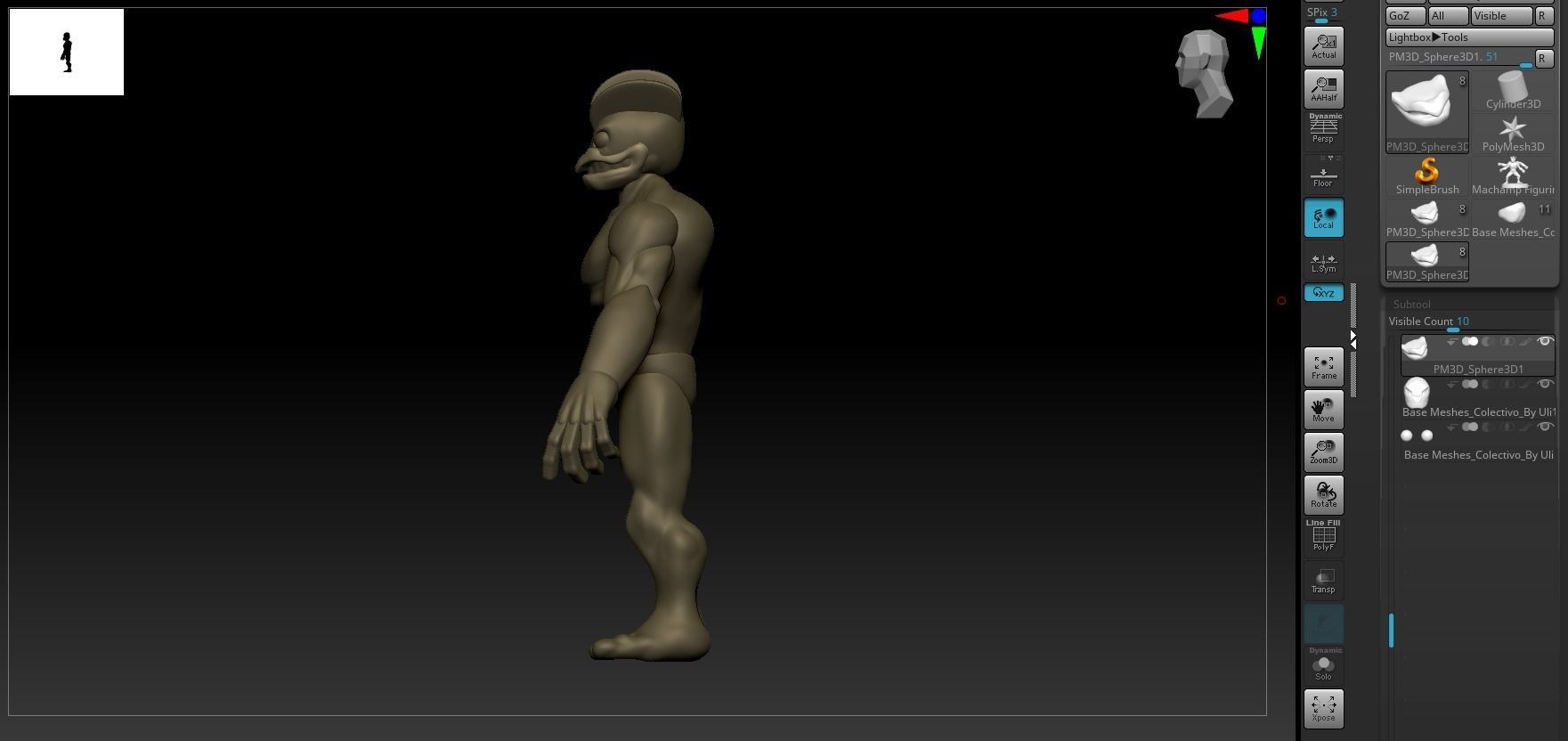Click the All button beside GoZ
Image resolution: width=1568 pixels, height=741 pixels.
point(1448,16)
